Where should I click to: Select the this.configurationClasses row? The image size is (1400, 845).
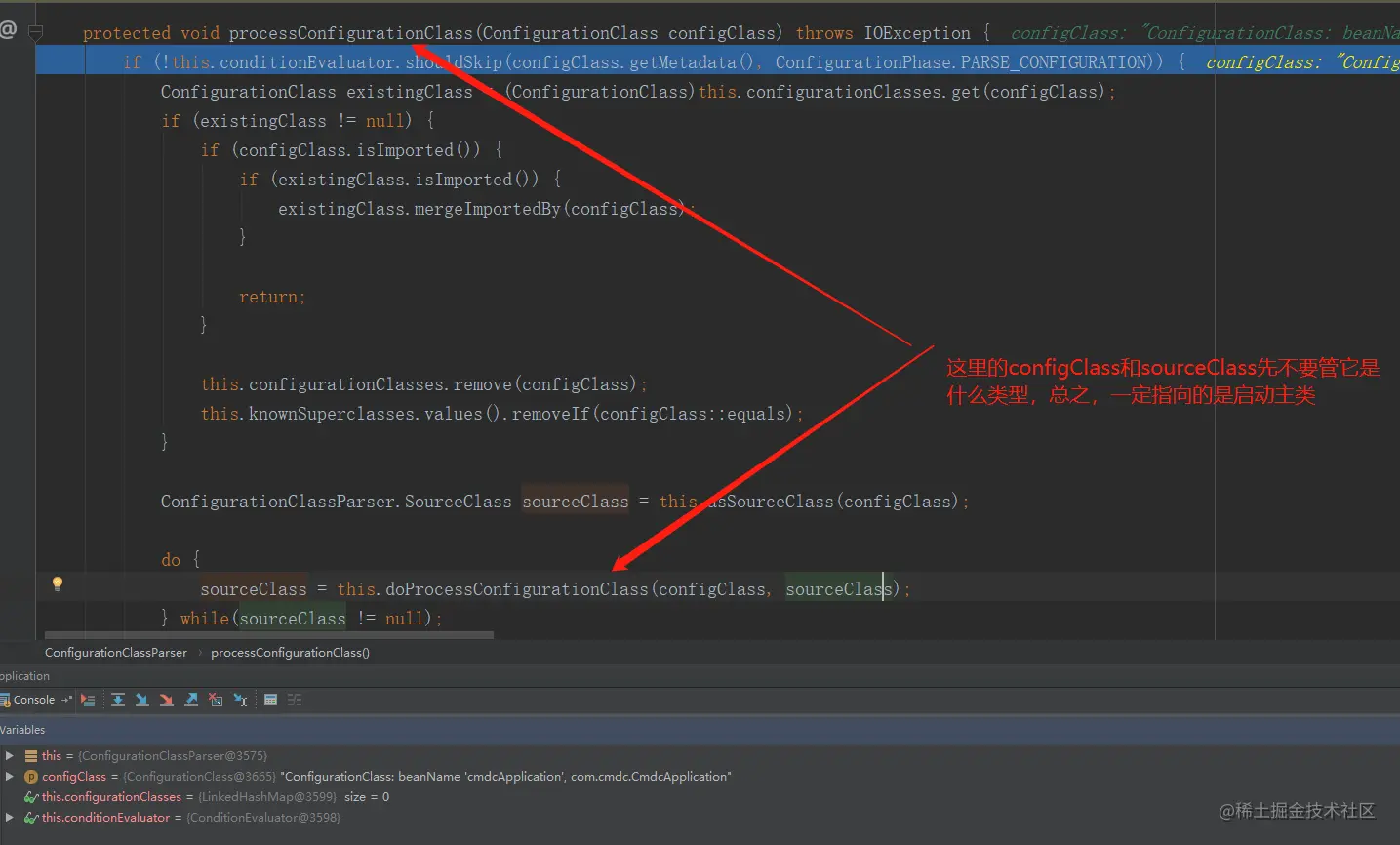tap(700, 797)
